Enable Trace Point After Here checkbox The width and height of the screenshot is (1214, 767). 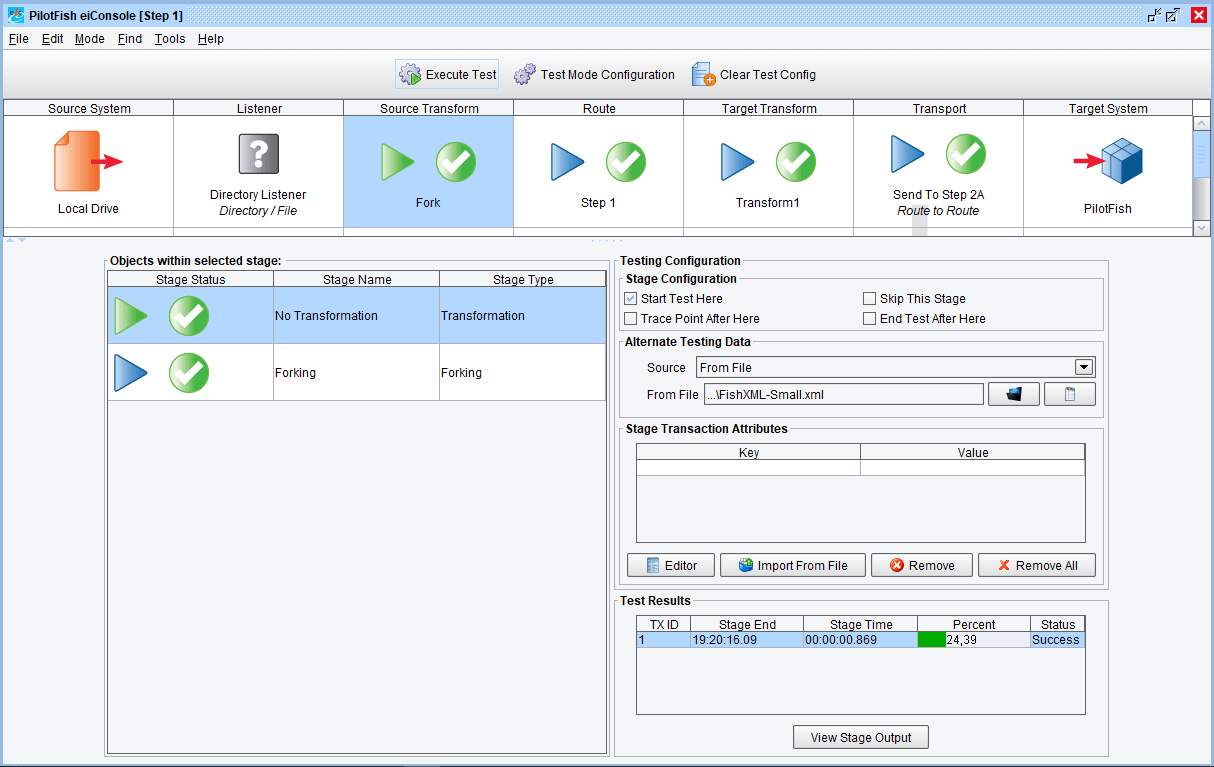coord(631,319)
